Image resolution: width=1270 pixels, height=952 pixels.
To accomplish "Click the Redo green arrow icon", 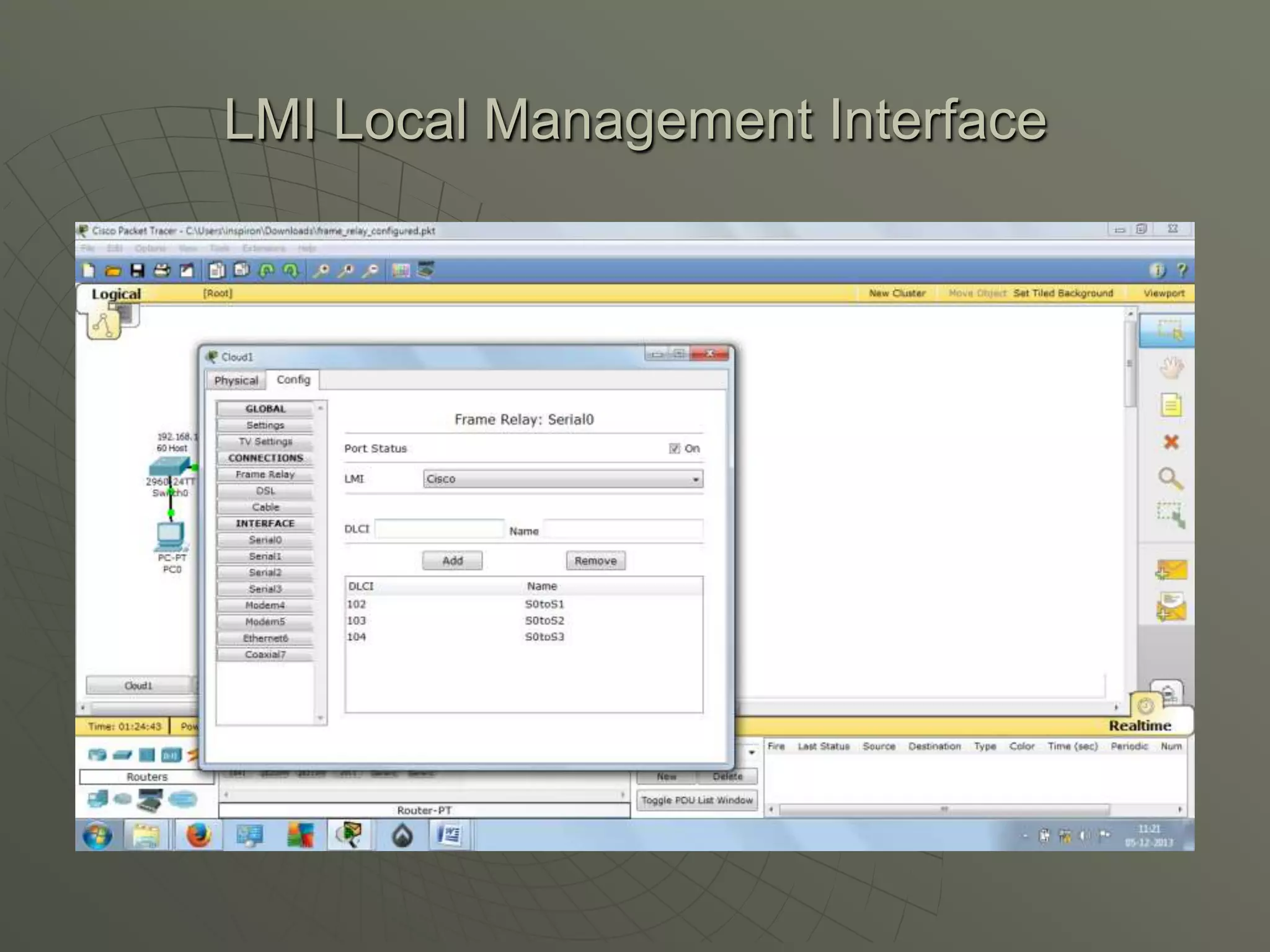I will click(x=291, y=271).
